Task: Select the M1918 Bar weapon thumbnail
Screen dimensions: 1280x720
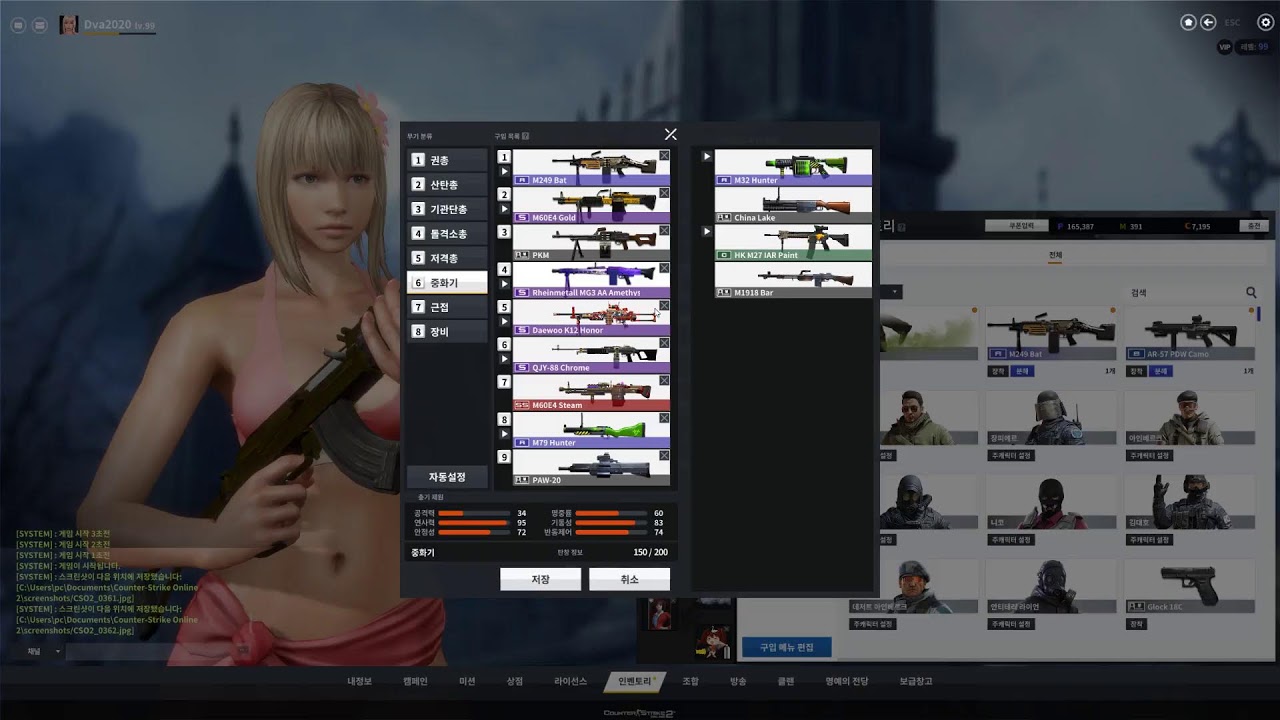Action: [793, 280]
